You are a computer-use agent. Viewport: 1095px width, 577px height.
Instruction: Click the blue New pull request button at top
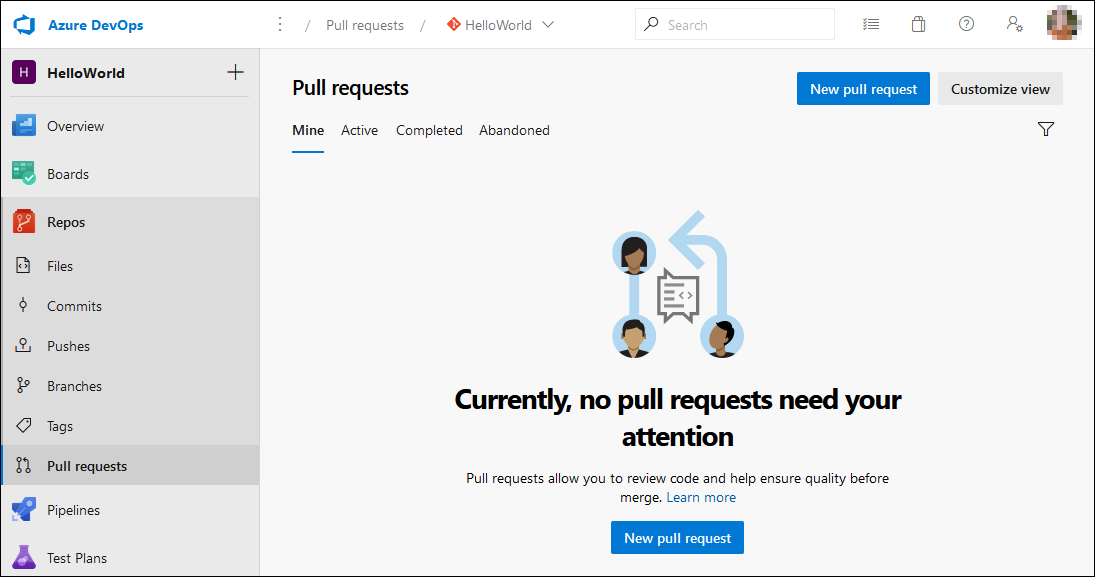click(x=863, y=89)
